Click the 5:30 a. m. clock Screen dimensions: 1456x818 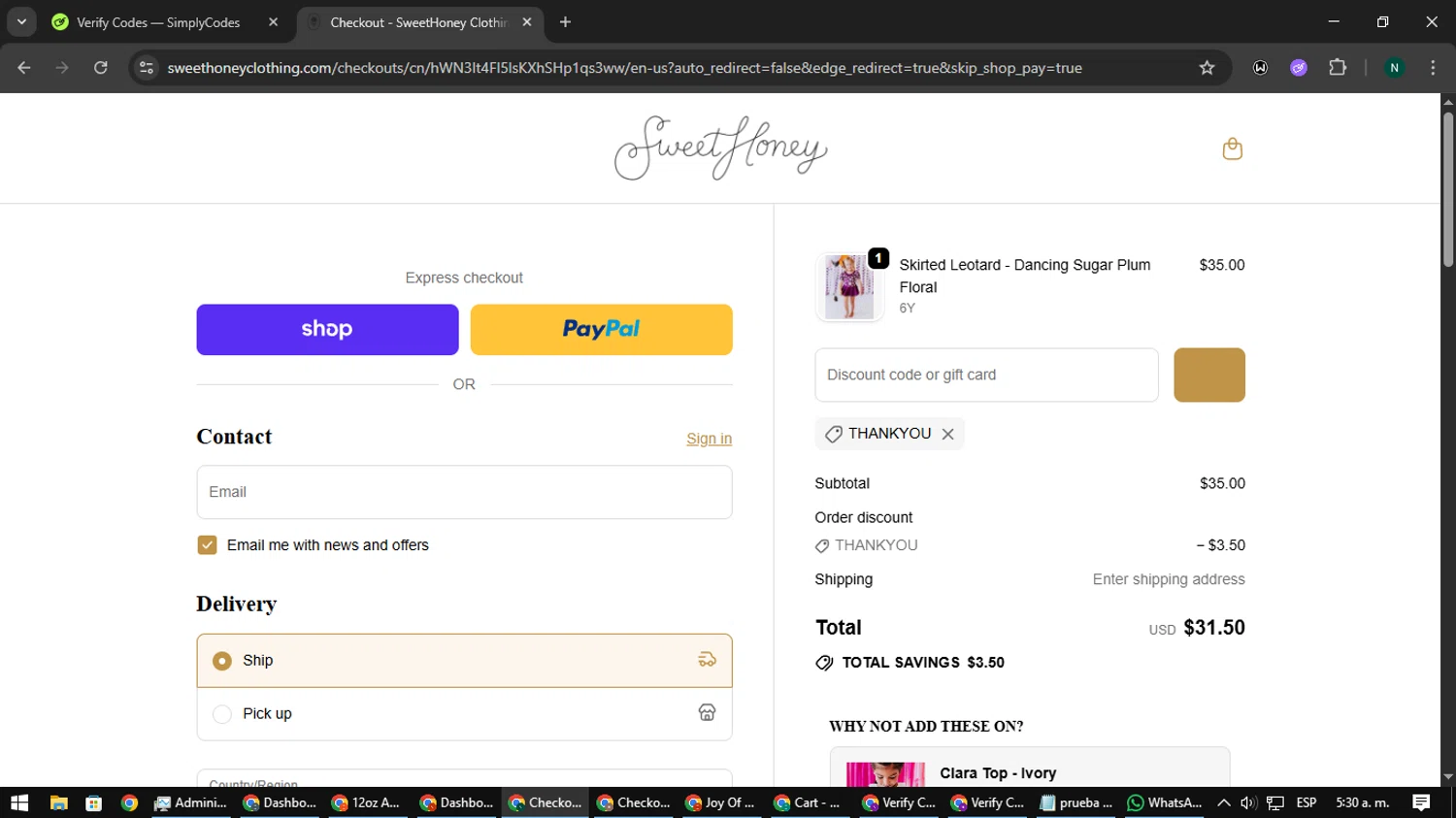pyautogui.click(x=1362, y=802)
